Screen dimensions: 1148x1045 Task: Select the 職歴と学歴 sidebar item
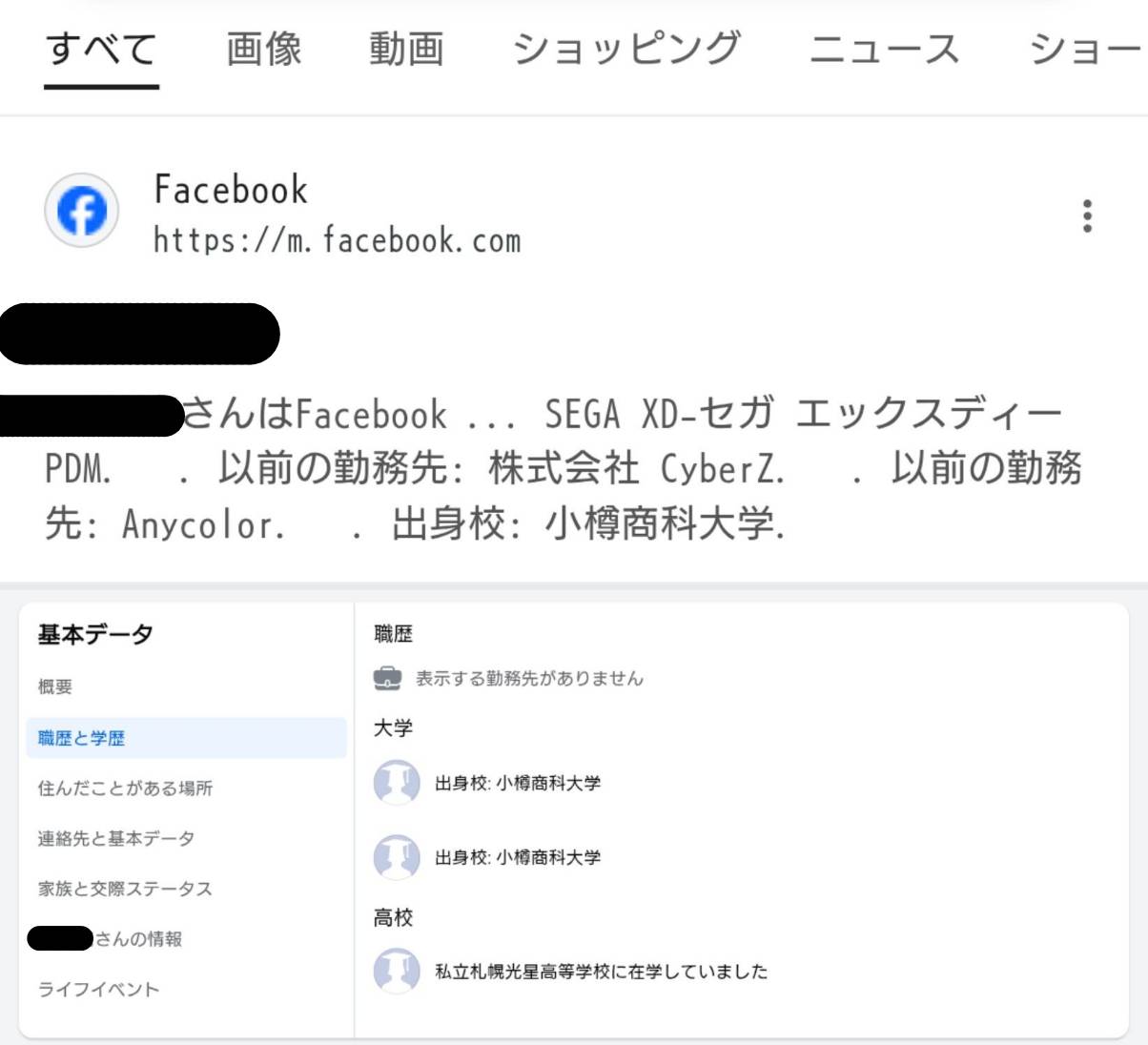(186, 738)
